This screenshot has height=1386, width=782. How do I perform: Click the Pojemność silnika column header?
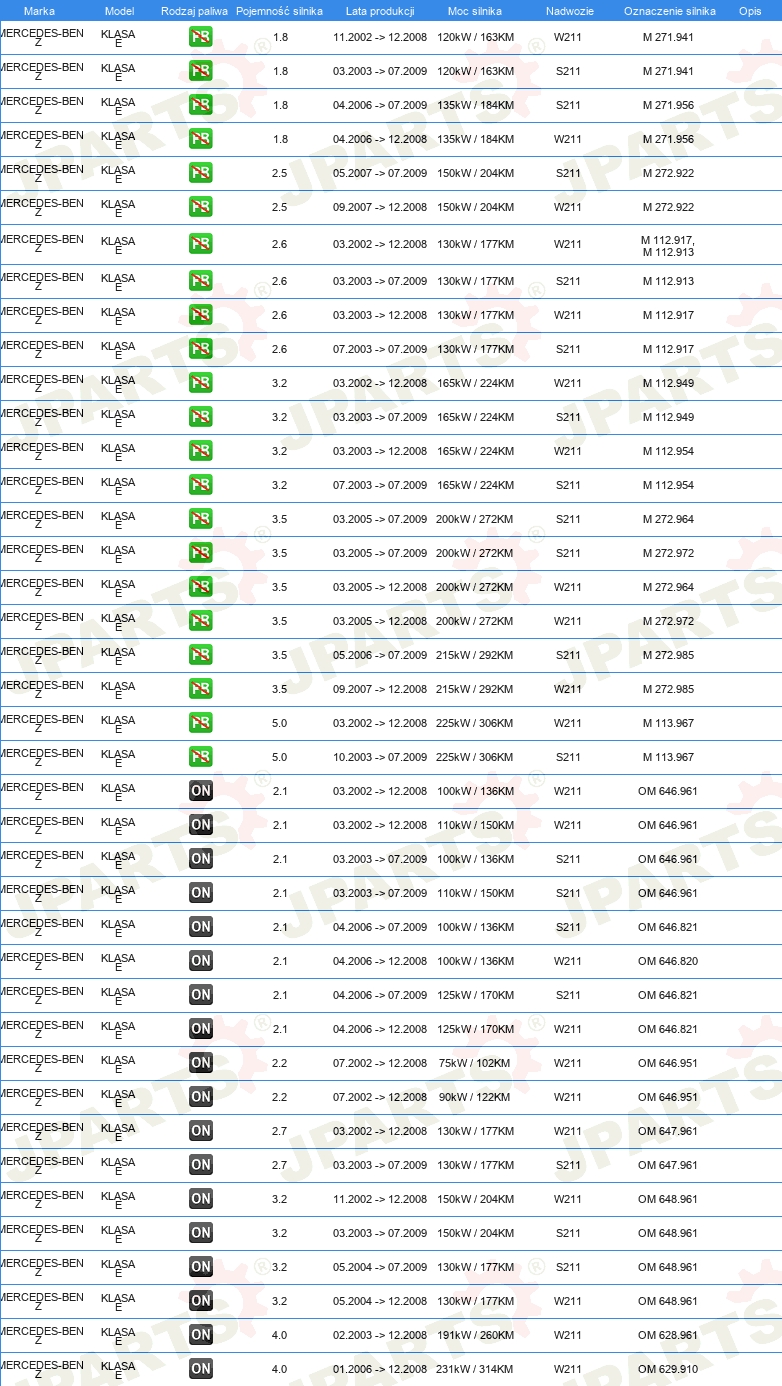tap(279, 11)
